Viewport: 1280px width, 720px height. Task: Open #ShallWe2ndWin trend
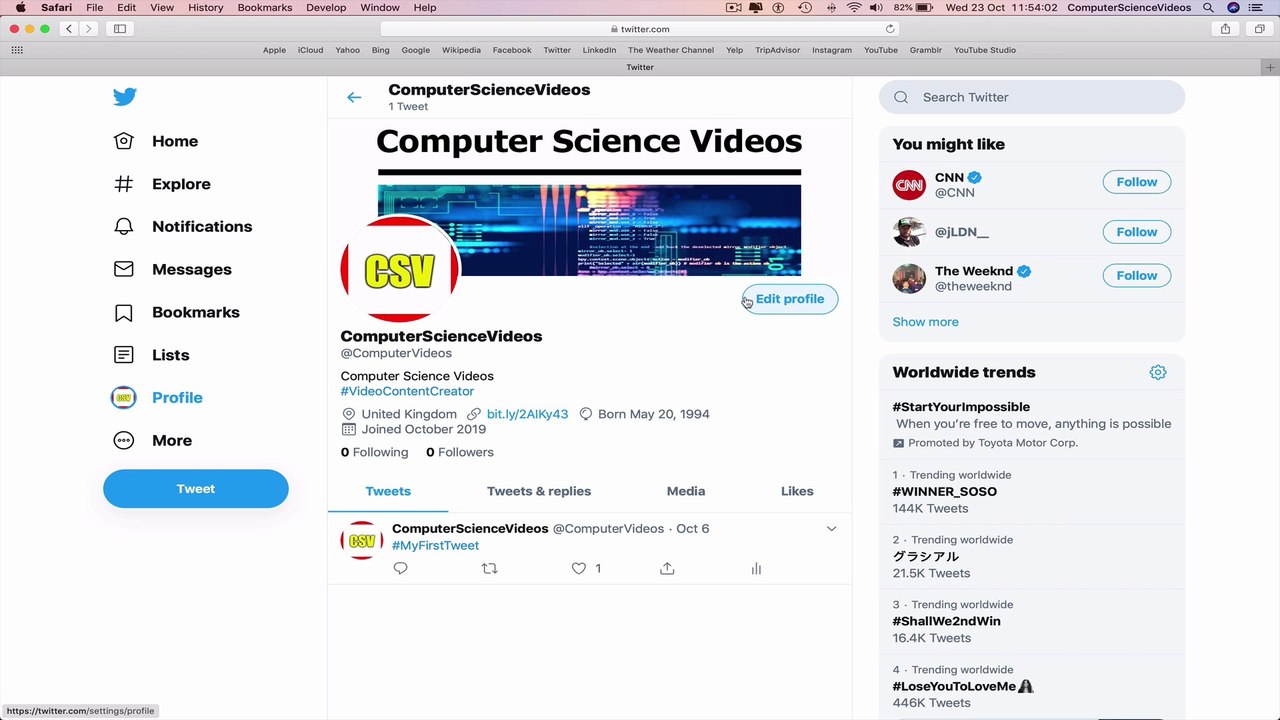click(x=946, y=621)
